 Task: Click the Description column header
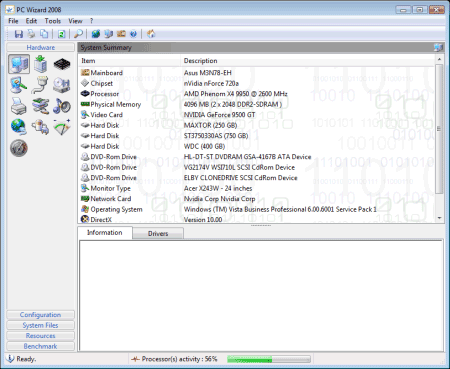(308, 61)
